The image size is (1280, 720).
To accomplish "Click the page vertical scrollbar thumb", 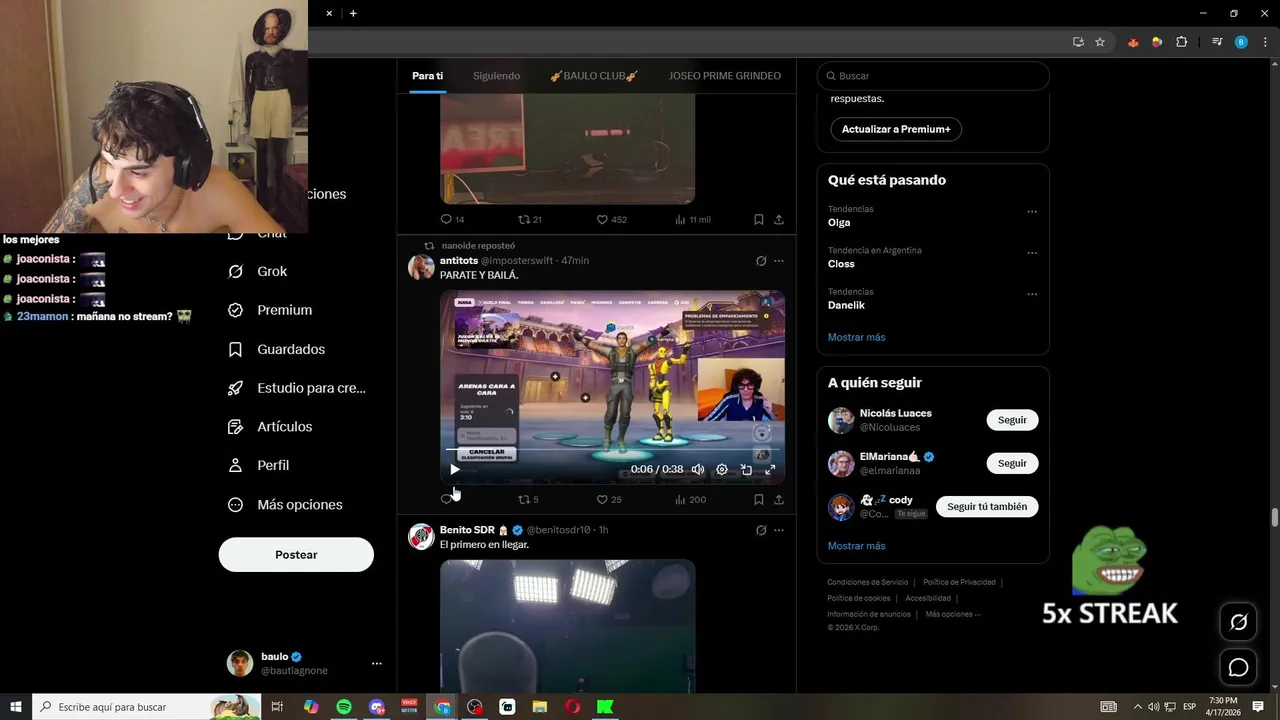I will [1274, 517].
